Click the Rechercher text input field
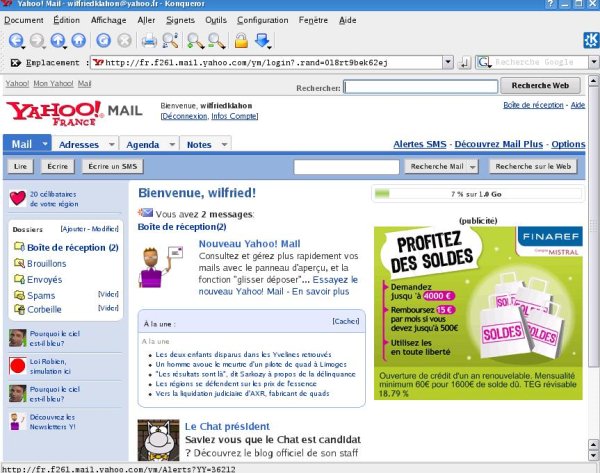The width and height of the screenshot is (600, 473). click(x=421, y=86)
